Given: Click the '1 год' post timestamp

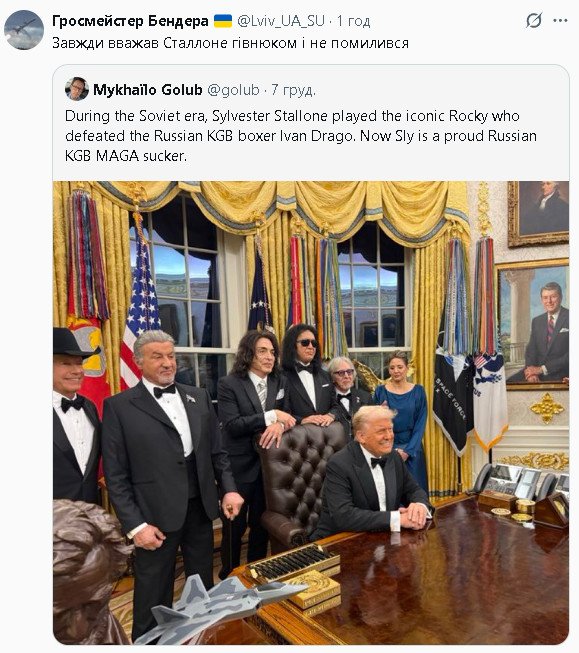Looking at the screenshot, I should 353,21.
